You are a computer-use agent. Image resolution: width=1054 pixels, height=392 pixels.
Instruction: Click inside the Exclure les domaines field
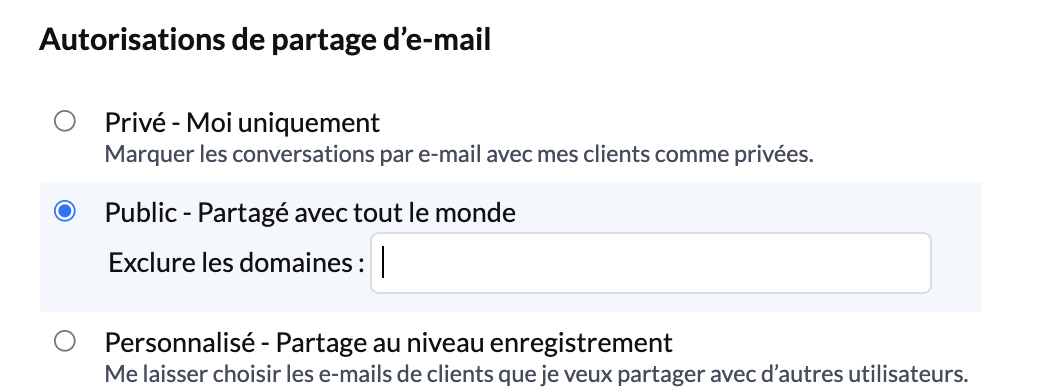click(x=651, y=263)
